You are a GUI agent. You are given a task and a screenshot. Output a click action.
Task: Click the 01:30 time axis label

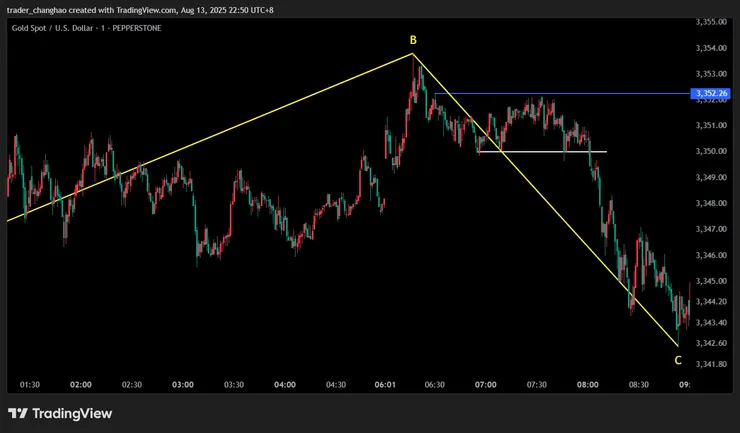30,385
